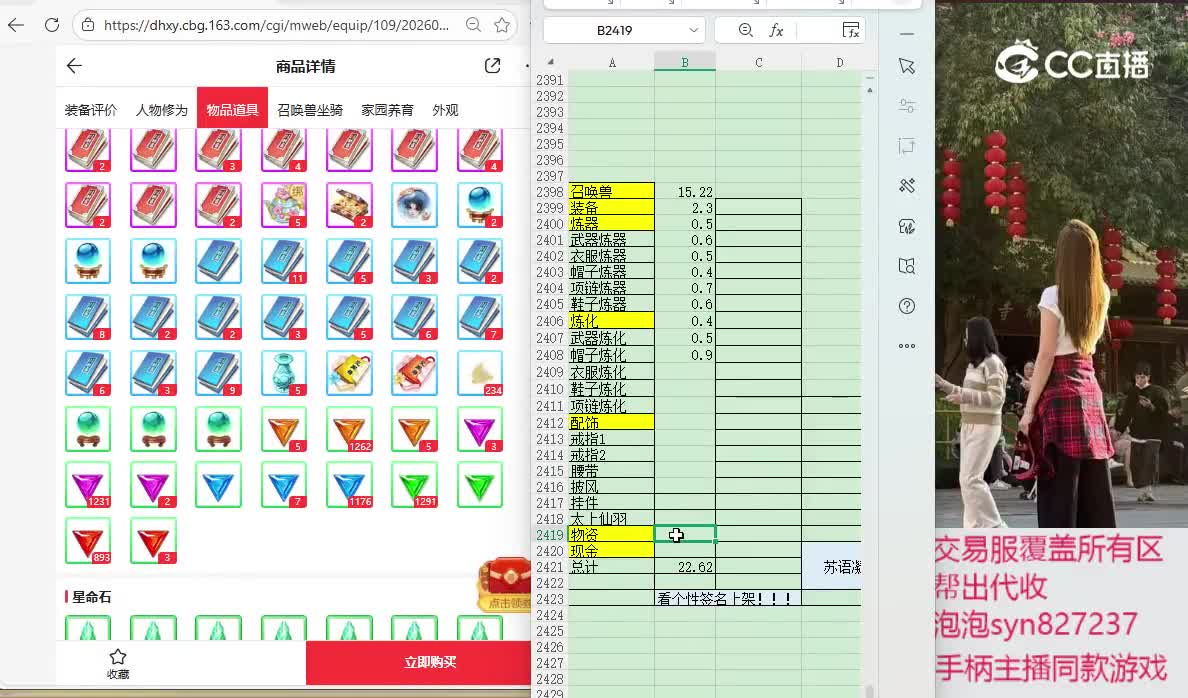
Task: Open the red envelope 点击领取 promo
Action: pyautogui.click(x=505, y=584)
